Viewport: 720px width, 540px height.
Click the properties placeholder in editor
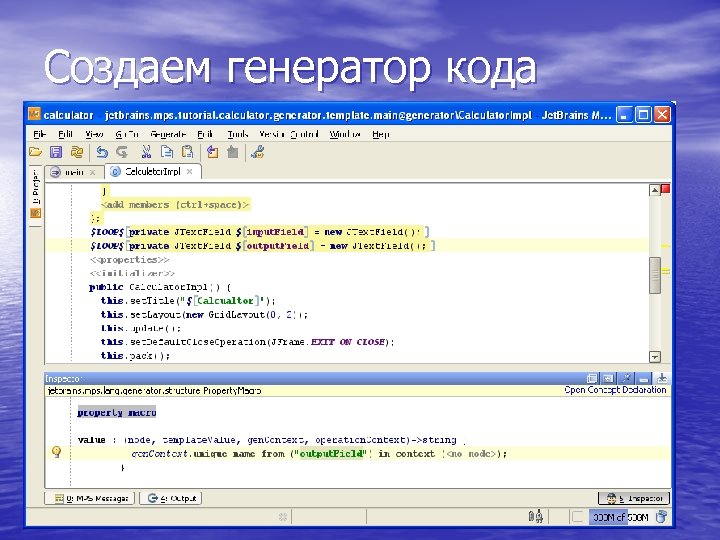click(129, 259)
